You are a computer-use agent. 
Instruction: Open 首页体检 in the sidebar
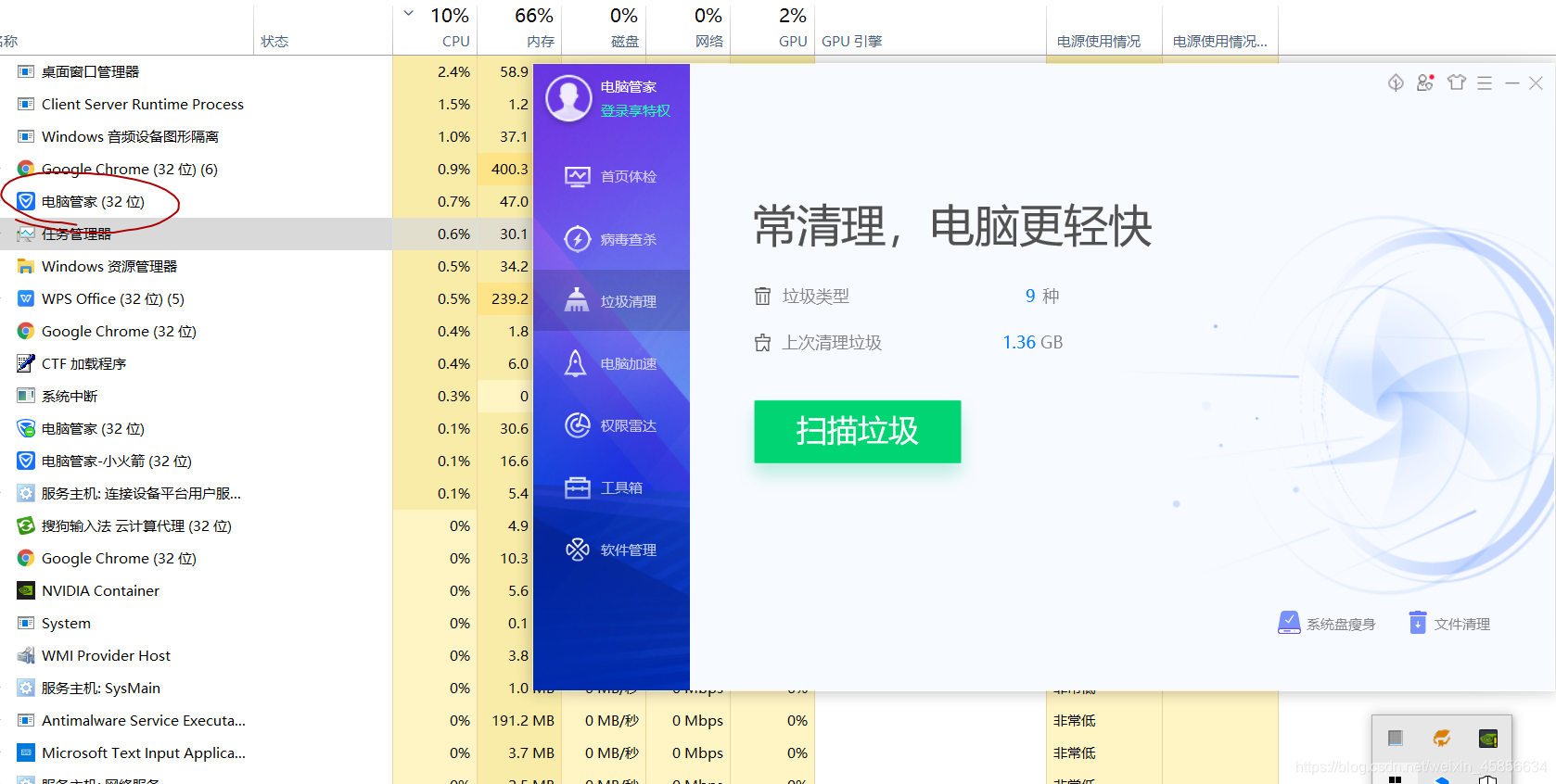(x=611, y=176)
